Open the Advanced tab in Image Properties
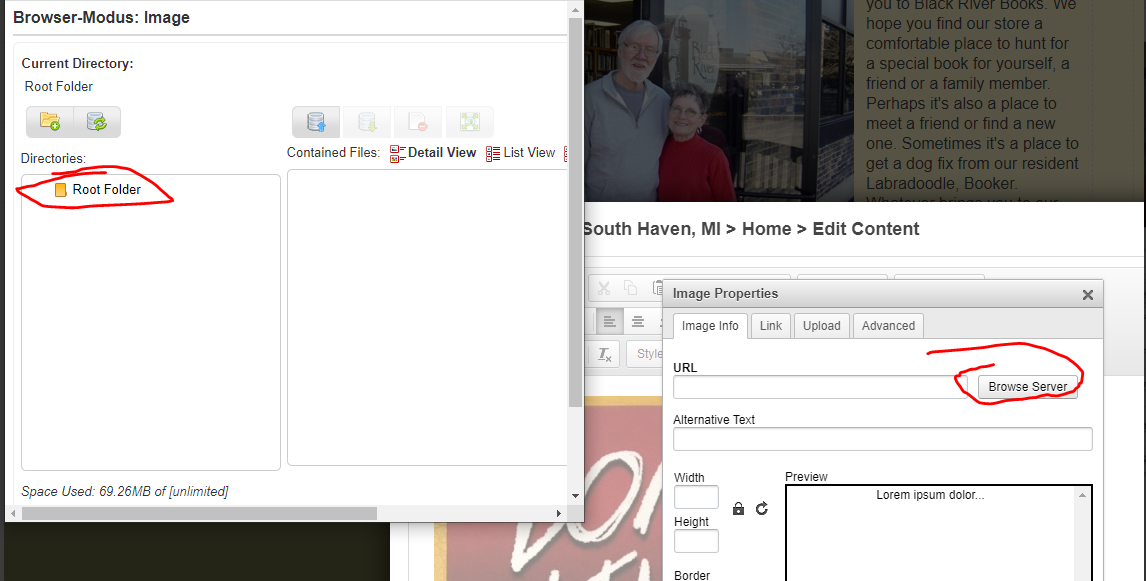This screenshot has height=581, width=1146. 887,325
